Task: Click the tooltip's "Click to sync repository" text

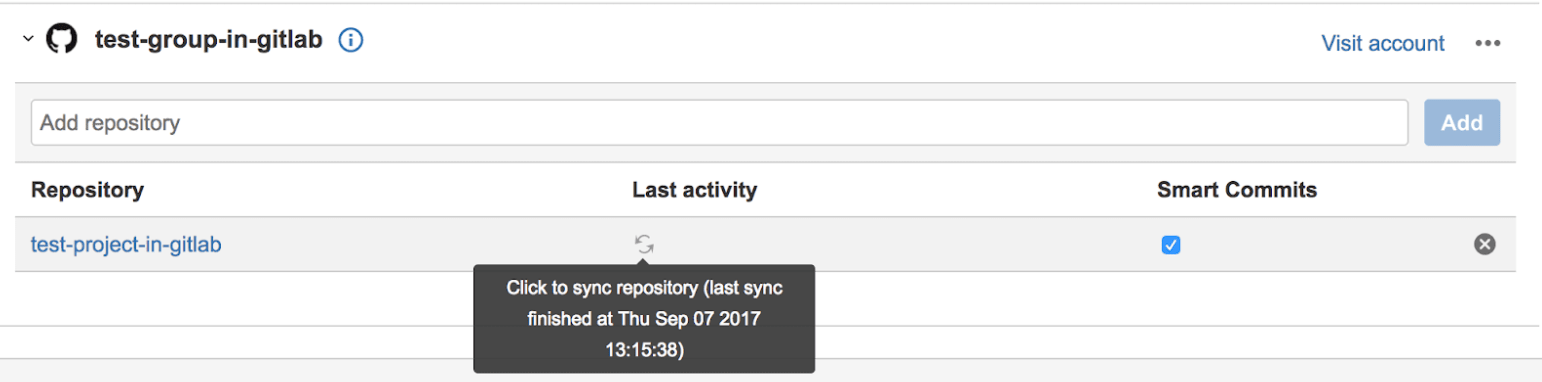Action: pos(601,288)
